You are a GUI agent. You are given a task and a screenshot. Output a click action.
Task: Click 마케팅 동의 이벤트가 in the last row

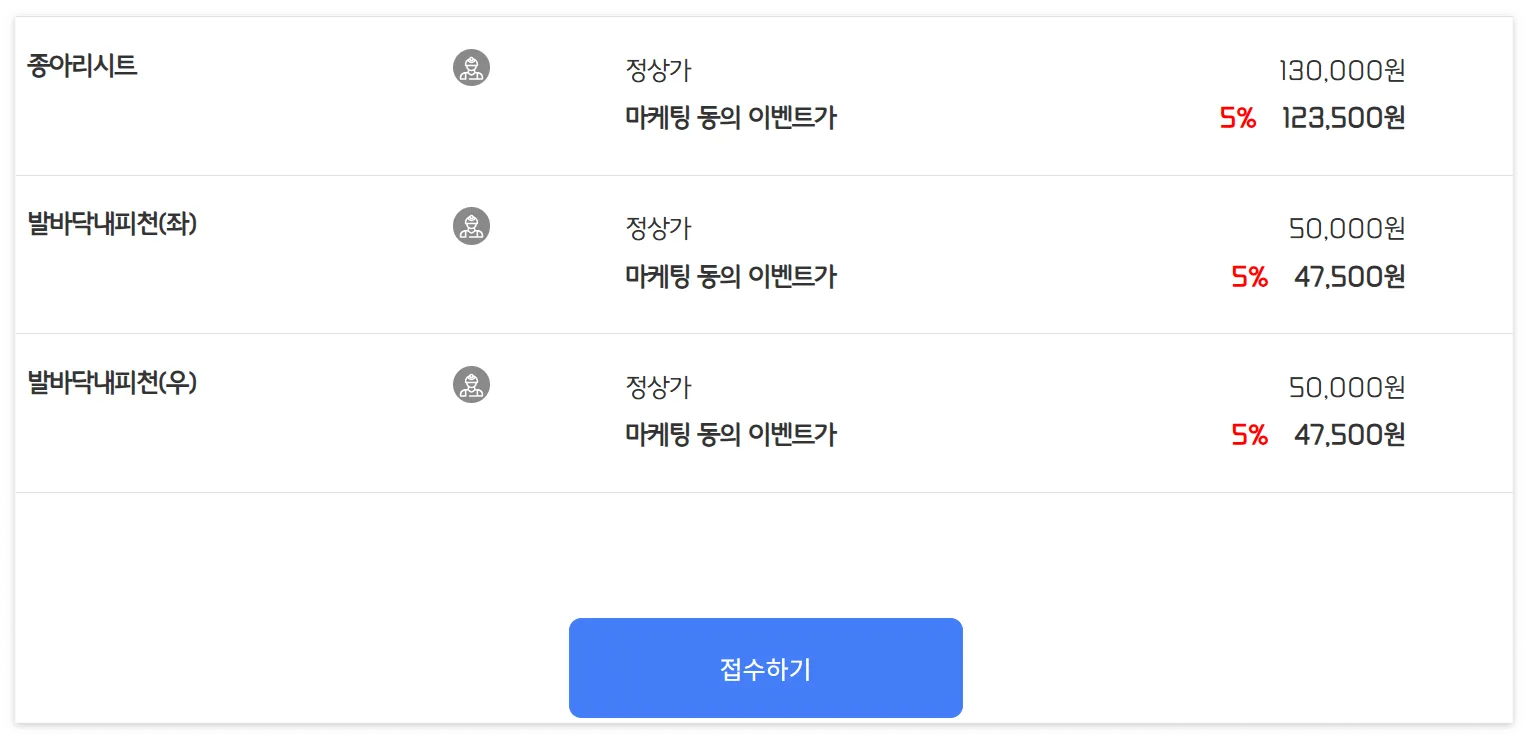click(x=731, y=435)
